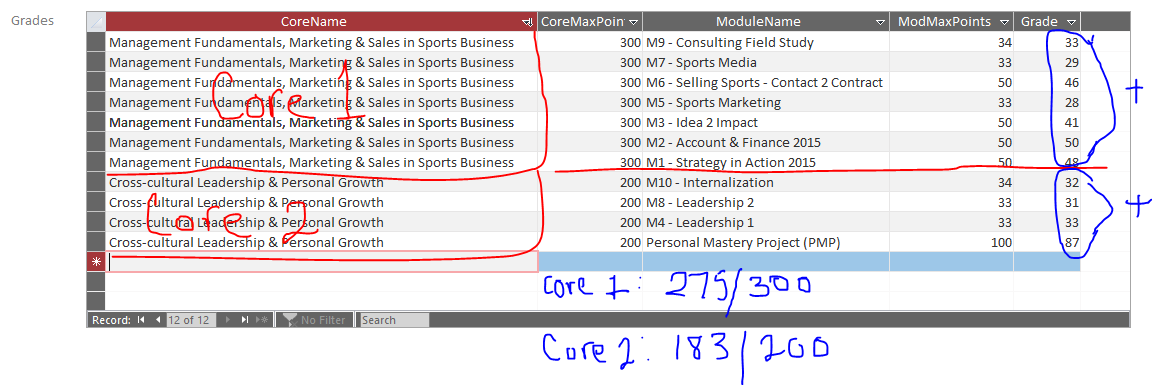The image size is (1152, 385).
Task: Go to the previous record in navigator
Action: (x=157, y=320)
